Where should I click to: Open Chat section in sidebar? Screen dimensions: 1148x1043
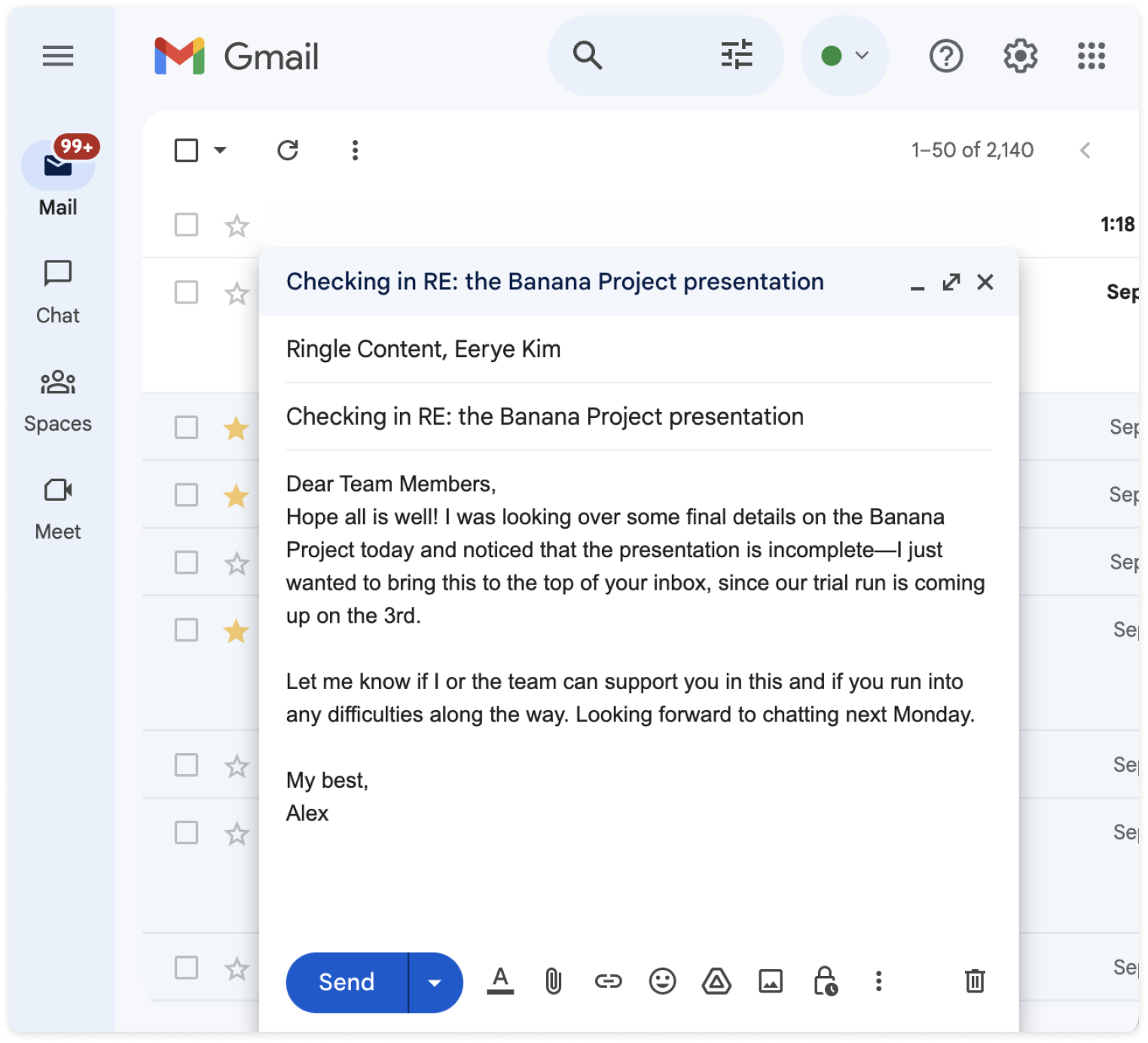pos(58,292)
